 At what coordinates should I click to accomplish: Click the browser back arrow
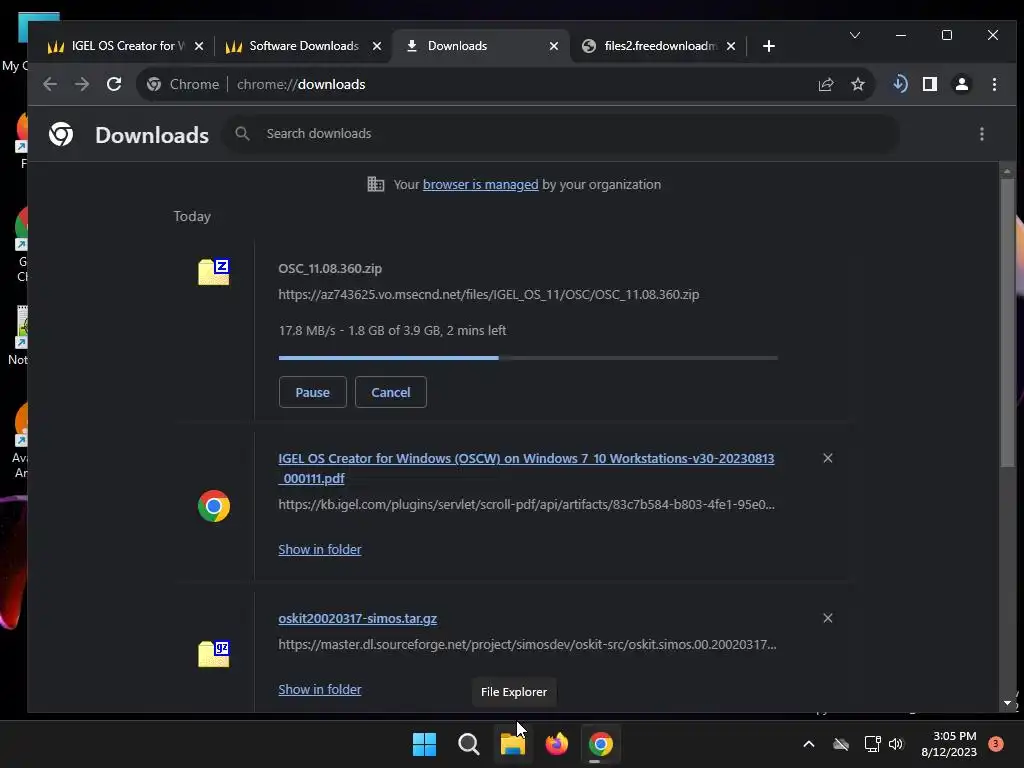pyautogui.click(x=50, y=84)
